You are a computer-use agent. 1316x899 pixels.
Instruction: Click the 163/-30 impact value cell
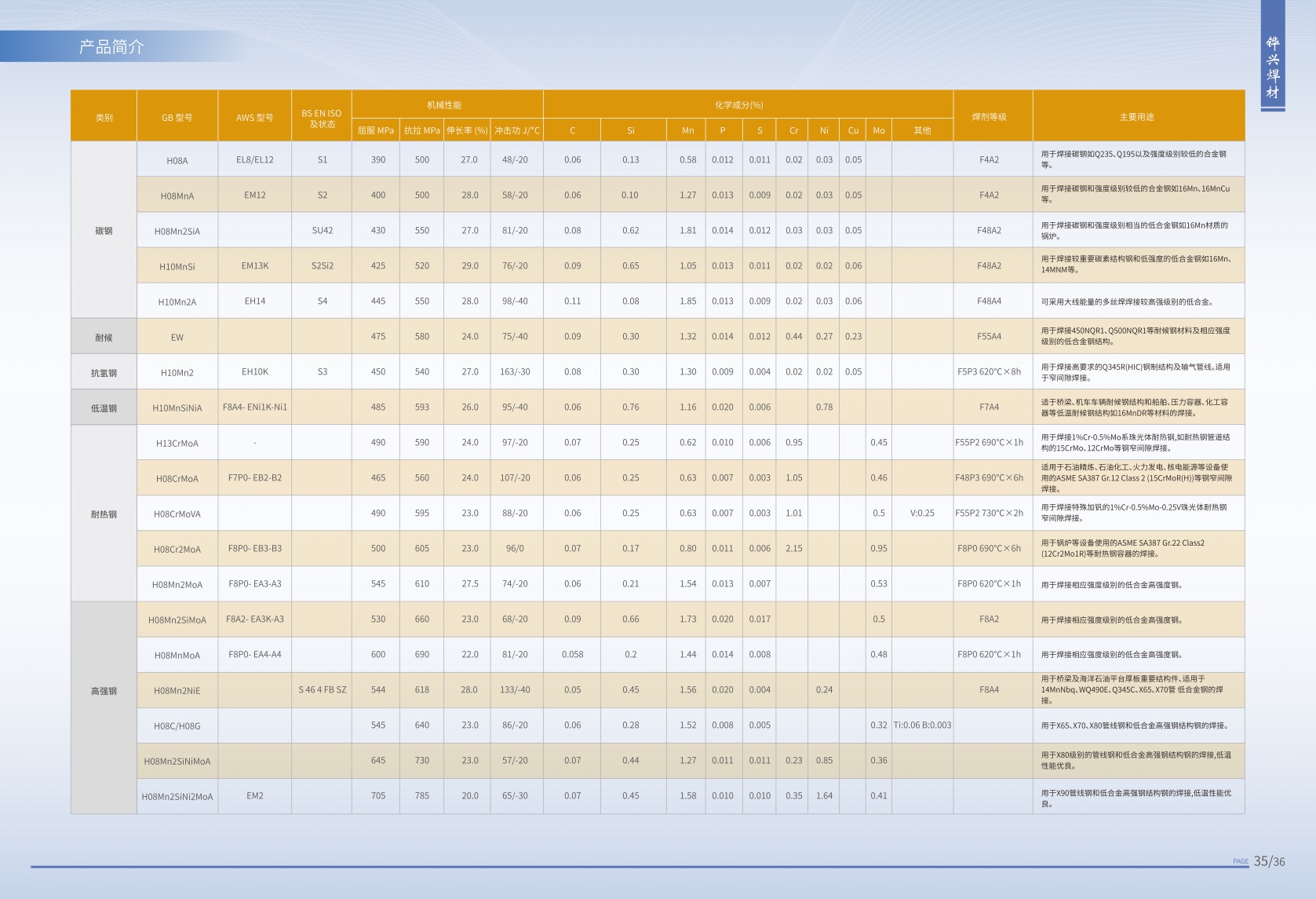click(x=515, y=372)
